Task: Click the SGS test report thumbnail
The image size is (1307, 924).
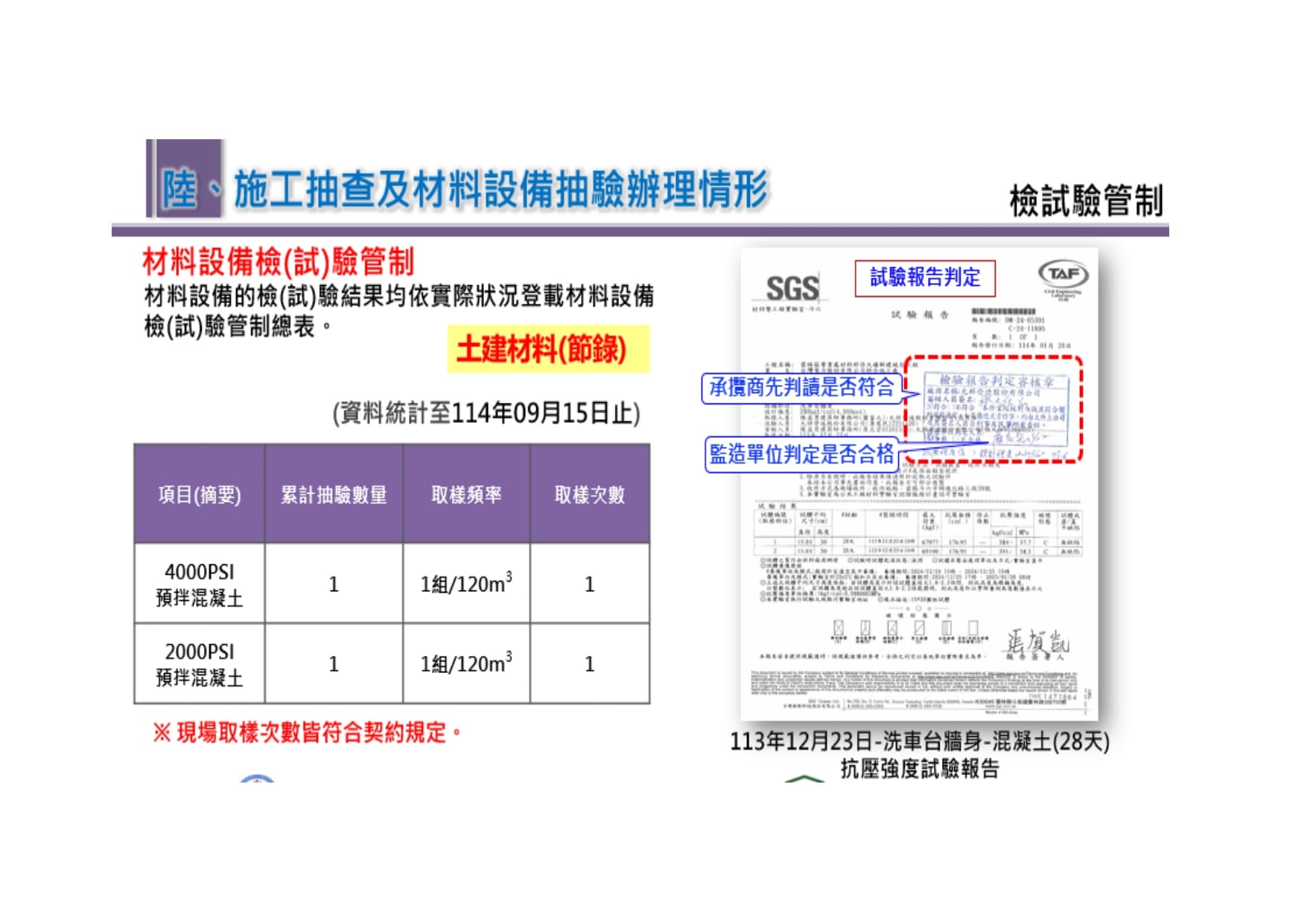Action: pos(919,484)
